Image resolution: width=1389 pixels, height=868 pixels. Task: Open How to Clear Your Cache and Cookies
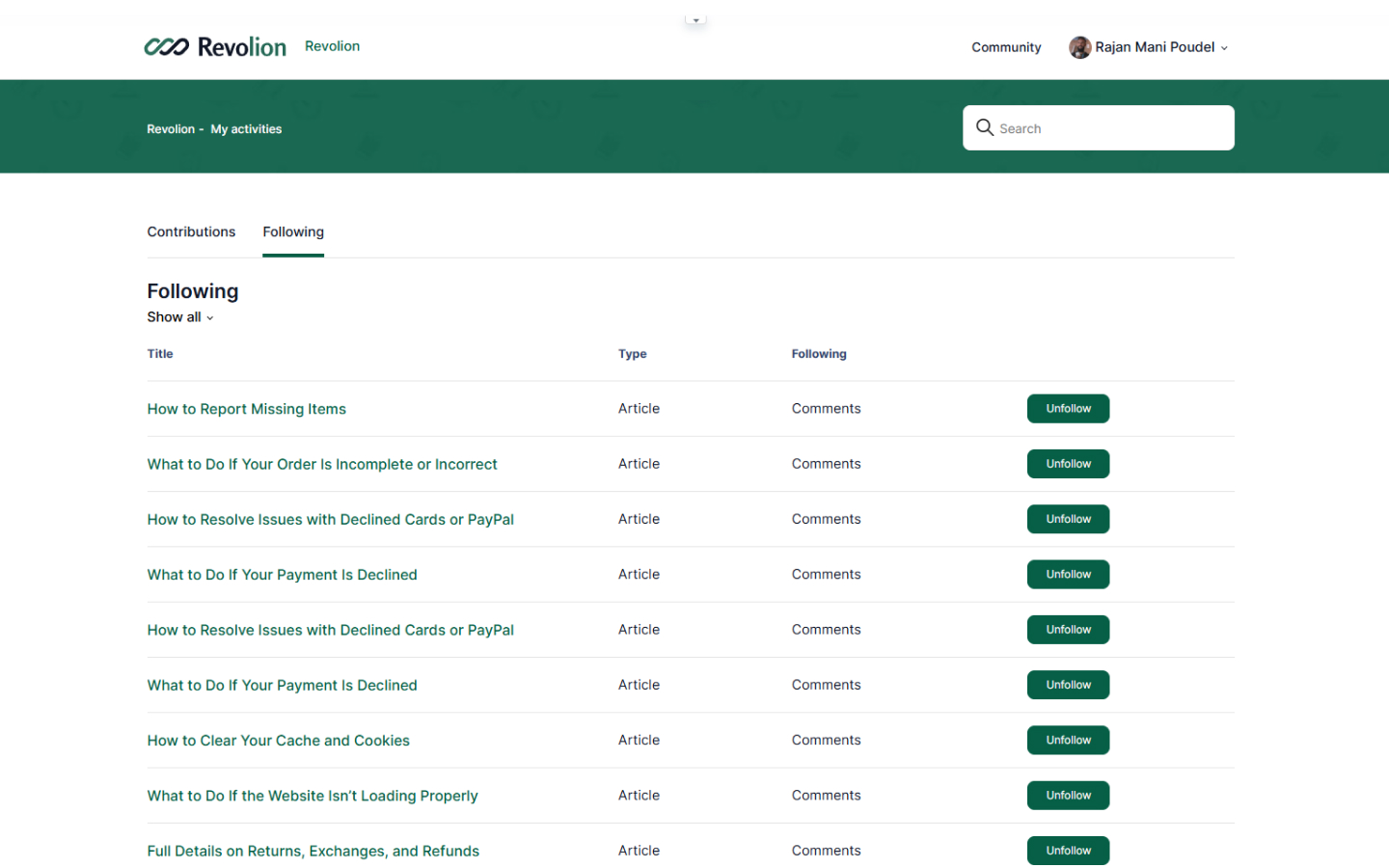pos(278,741)
